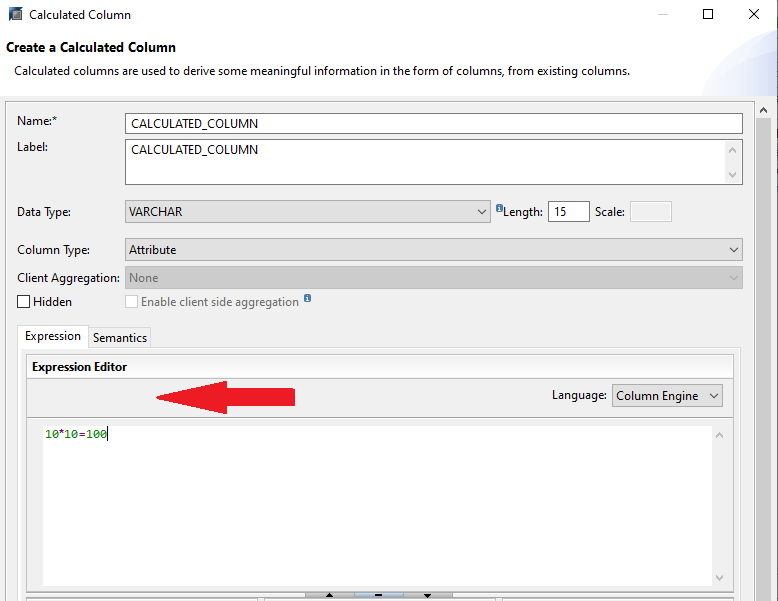778x601 pixels.
Task: Click the dialog scrollbar up arrow
Action: 763,110
